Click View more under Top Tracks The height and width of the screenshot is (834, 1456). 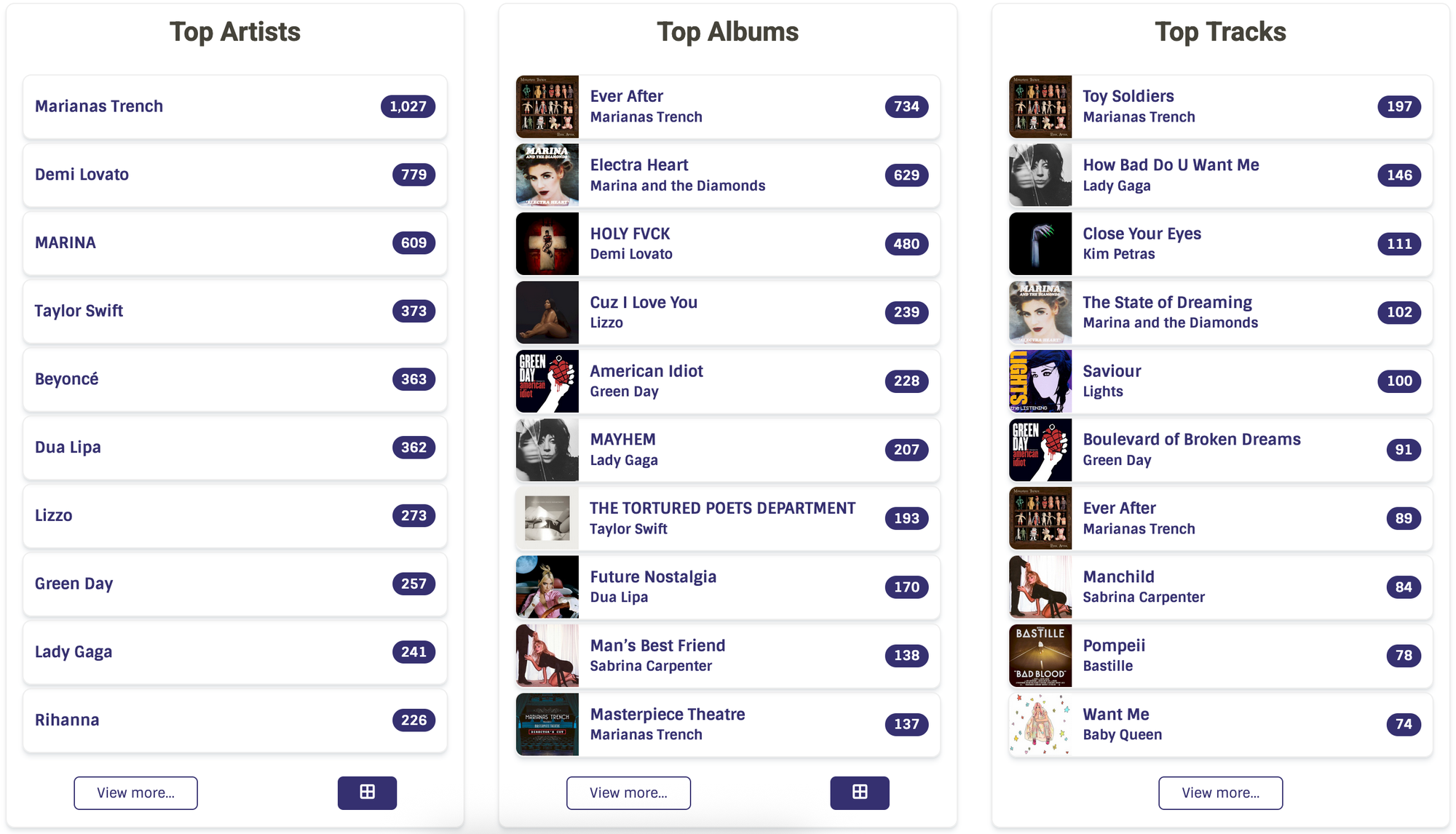(1220, 793)
